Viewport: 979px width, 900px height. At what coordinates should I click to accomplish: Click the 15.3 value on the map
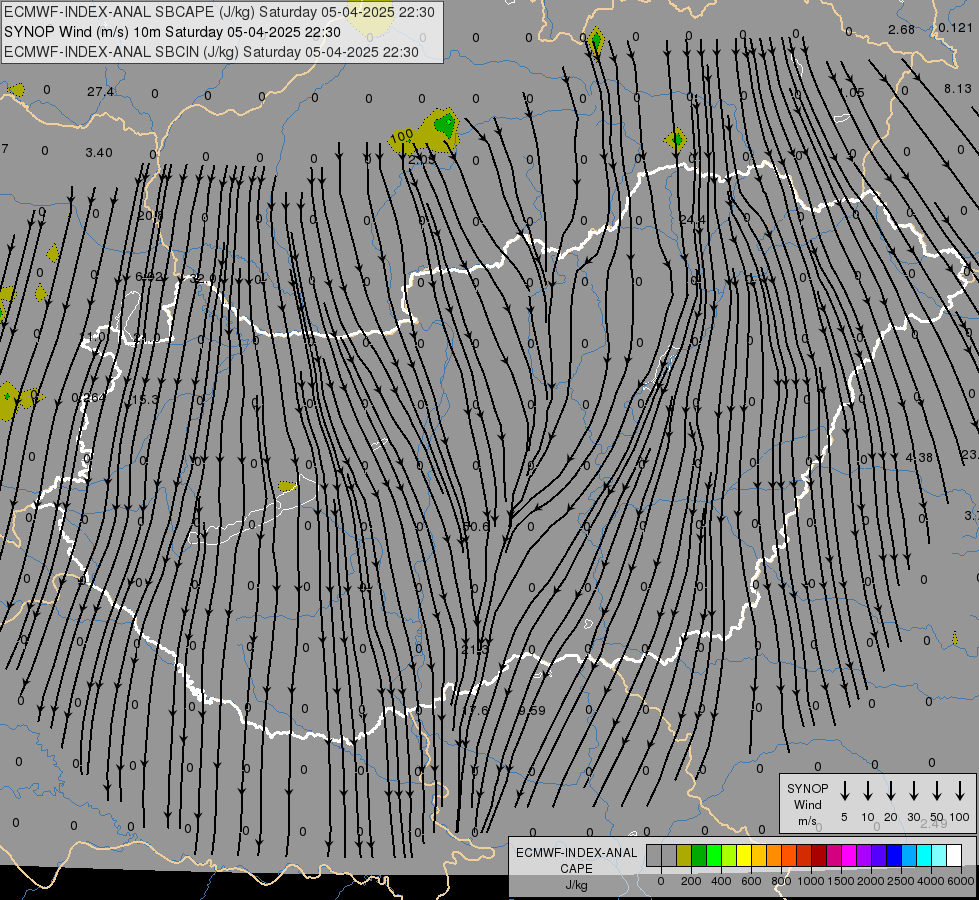click(x=145, y=400)
